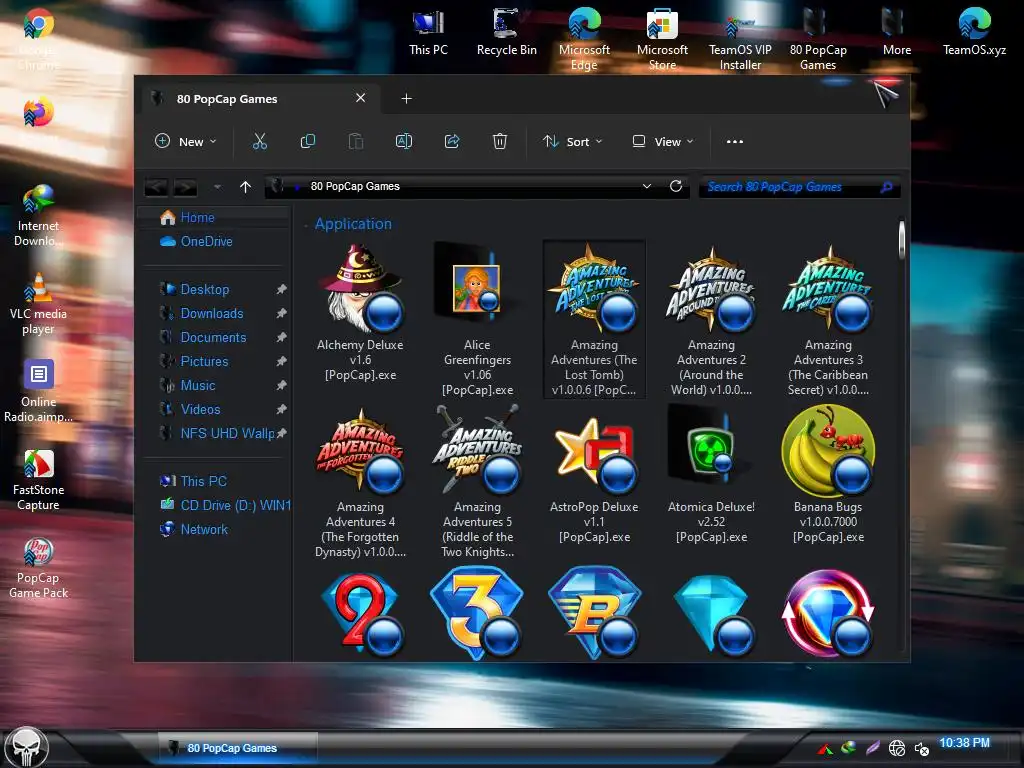1024x768 pixels.
Task: Click the back navigation arrow
Action: (156, 187)
